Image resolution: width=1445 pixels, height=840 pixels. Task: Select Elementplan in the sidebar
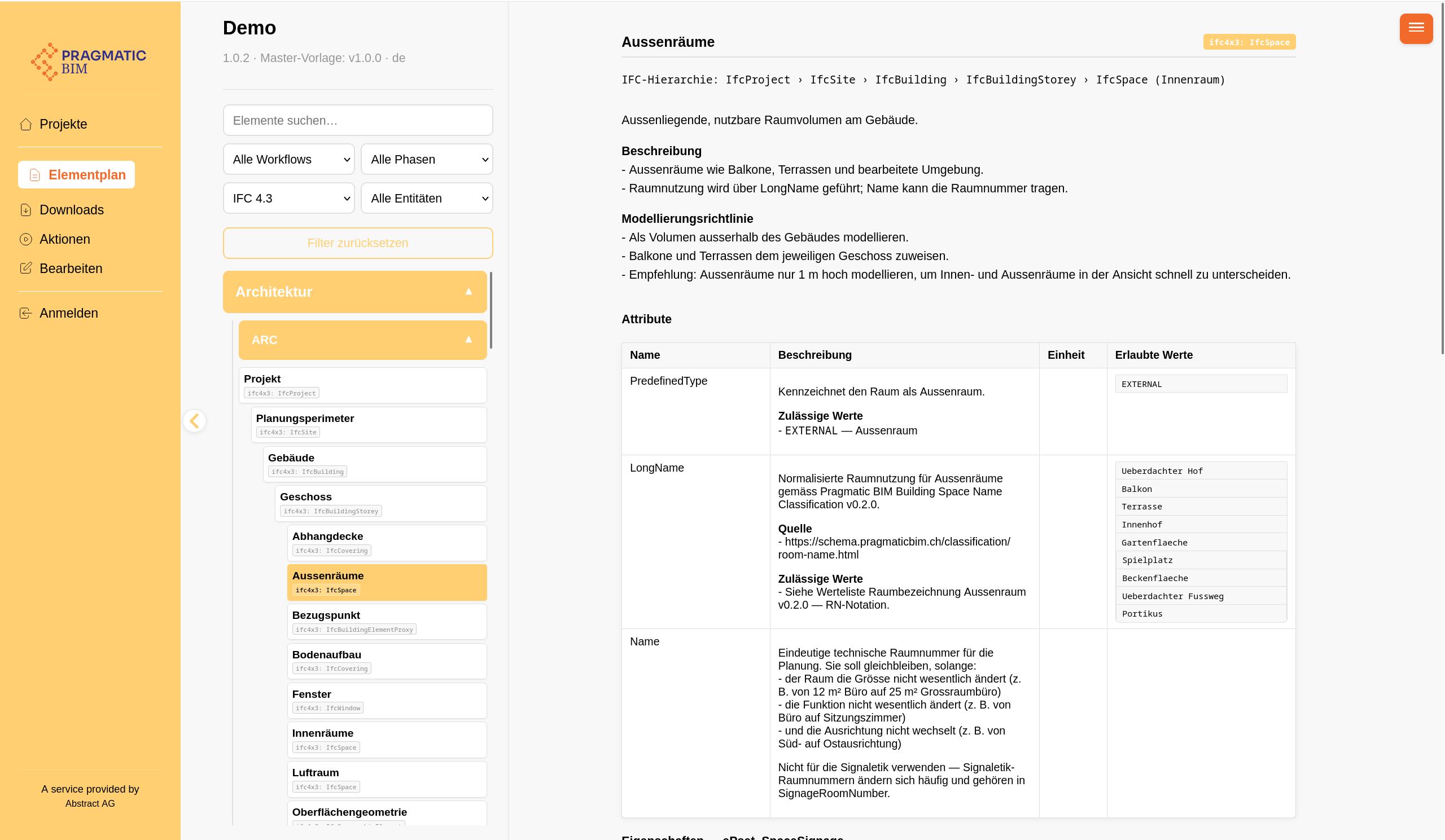click(x=76, y=175)
